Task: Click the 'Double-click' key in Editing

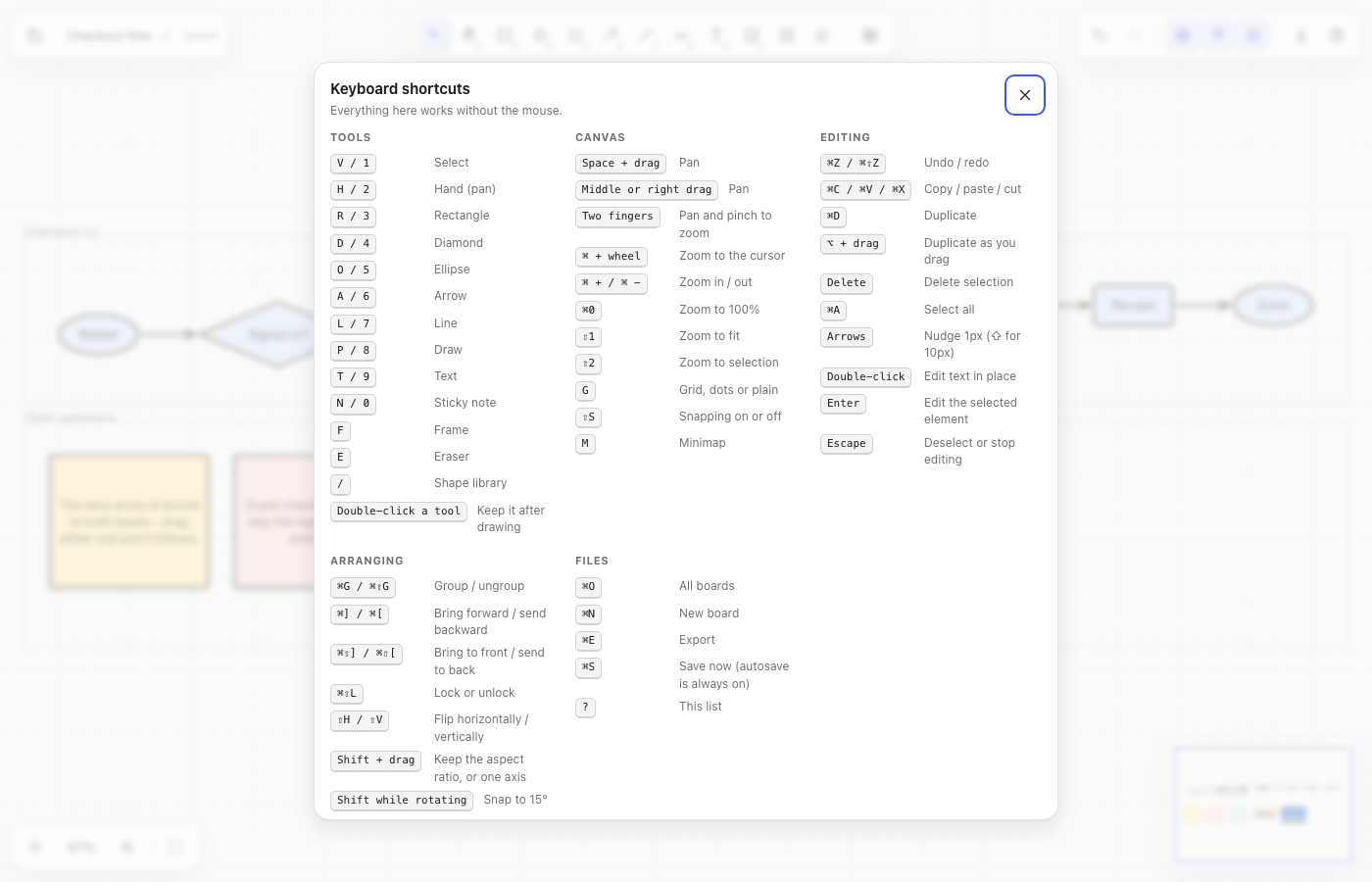Action: 865,377
